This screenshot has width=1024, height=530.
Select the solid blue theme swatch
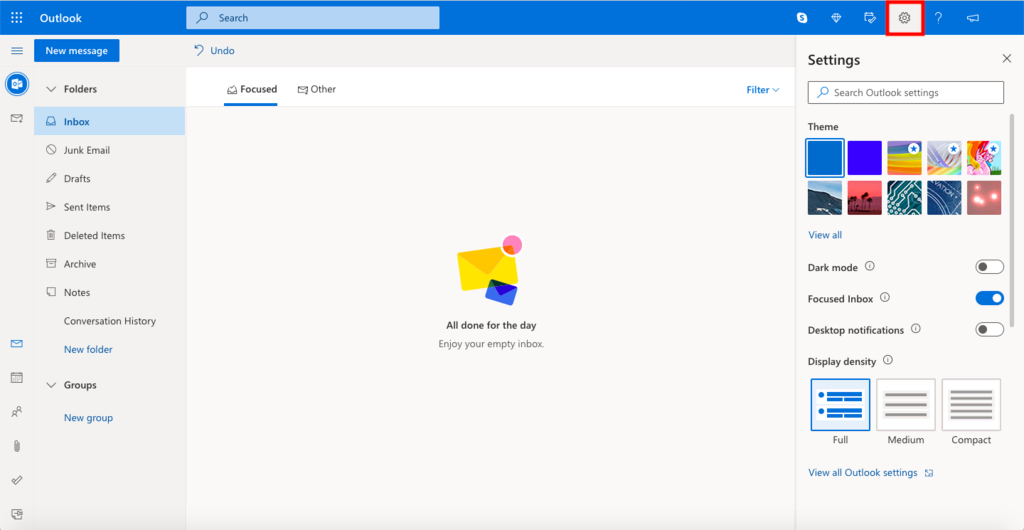(x=825, y=158)
